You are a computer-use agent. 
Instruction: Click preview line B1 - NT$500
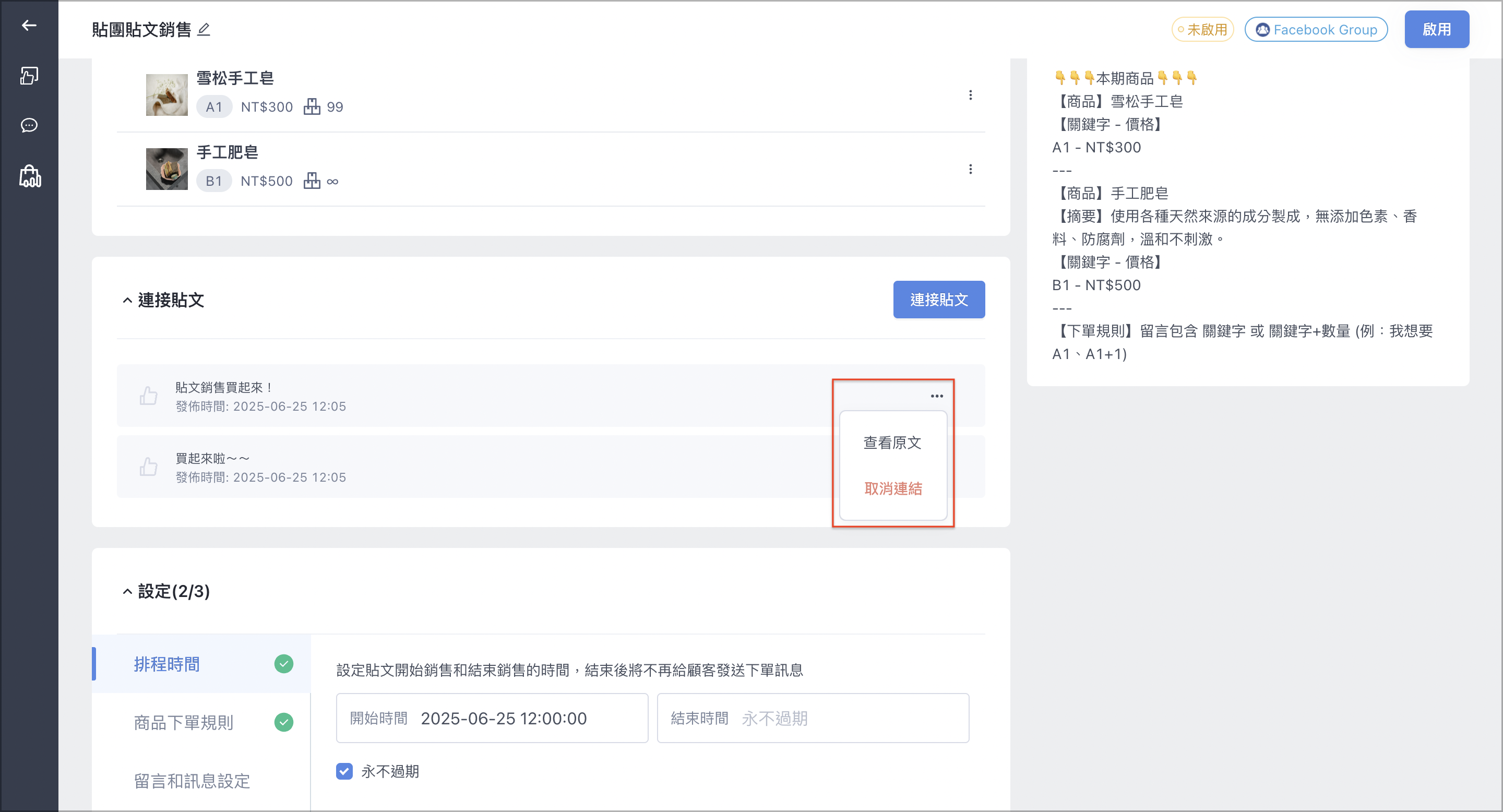click(x=1096, y=284)
